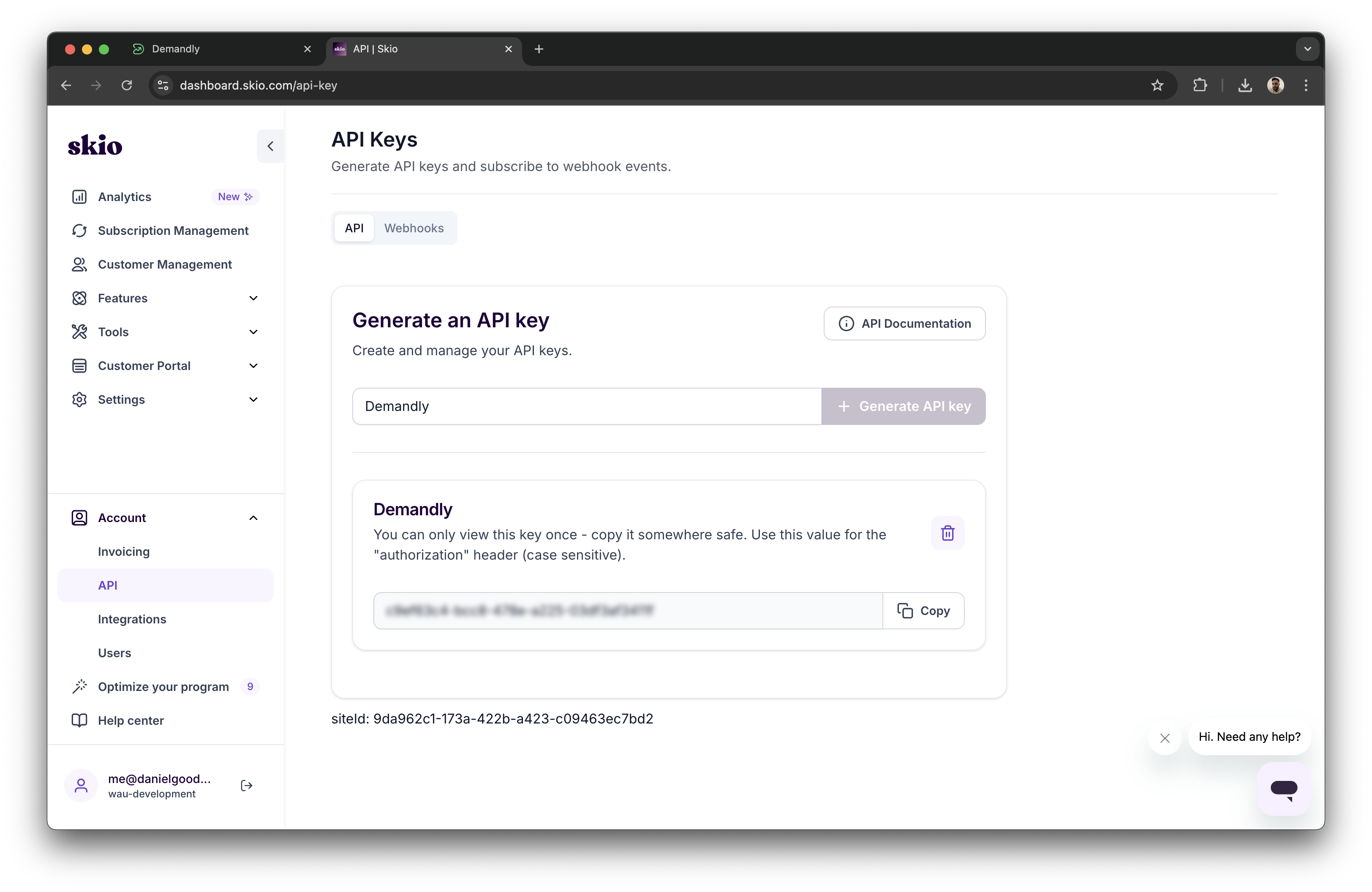
Task: Select the Analytics bar chart icon
Action: pyautogui.click(x=79, y=196)
